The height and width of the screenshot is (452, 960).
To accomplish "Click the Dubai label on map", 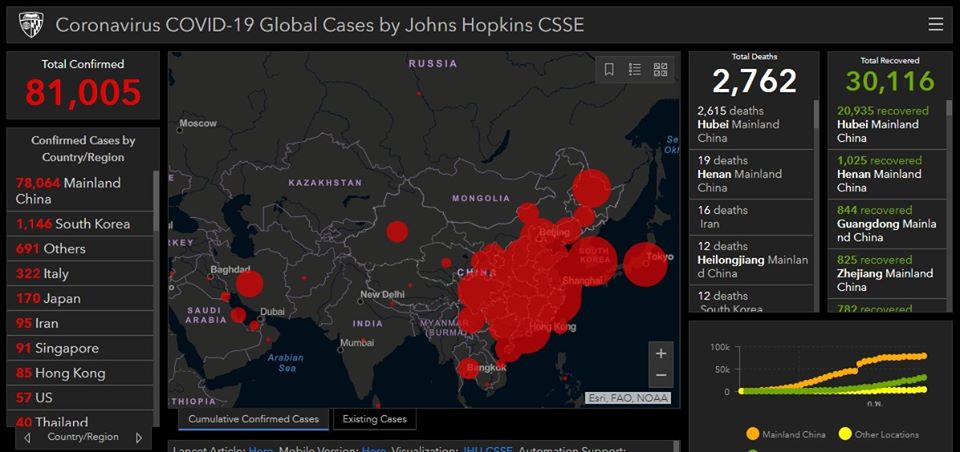I will (272, 312).
